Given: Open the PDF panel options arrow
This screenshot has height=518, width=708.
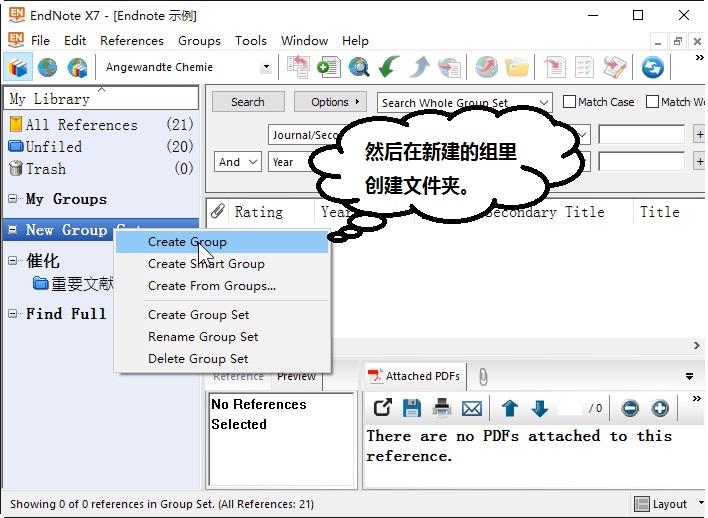Looking at the screenshot, I should [x=689, y=376].
